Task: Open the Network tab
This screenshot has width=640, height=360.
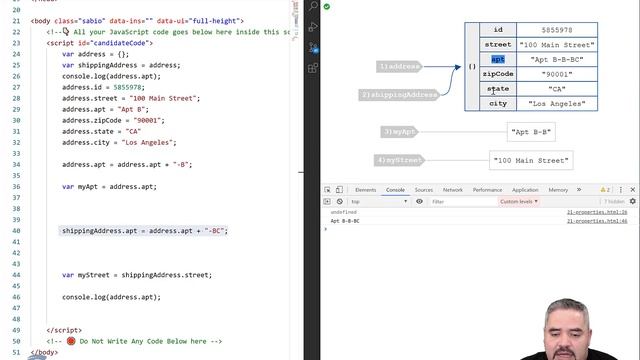Action: (453, 190)
